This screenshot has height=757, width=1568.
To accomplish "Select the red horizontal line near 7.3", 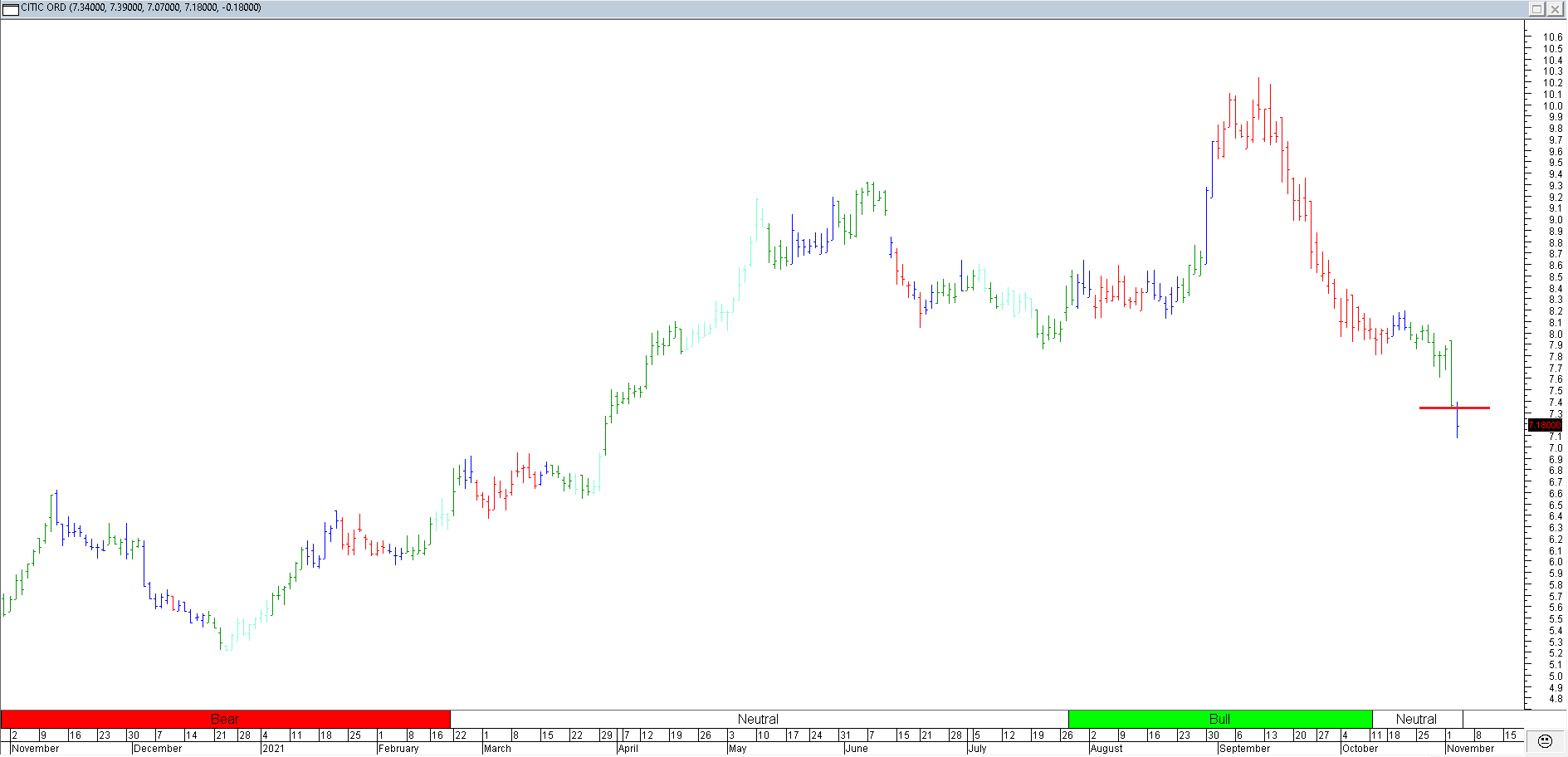I will pyautogui.click(x=1454, y=408).
